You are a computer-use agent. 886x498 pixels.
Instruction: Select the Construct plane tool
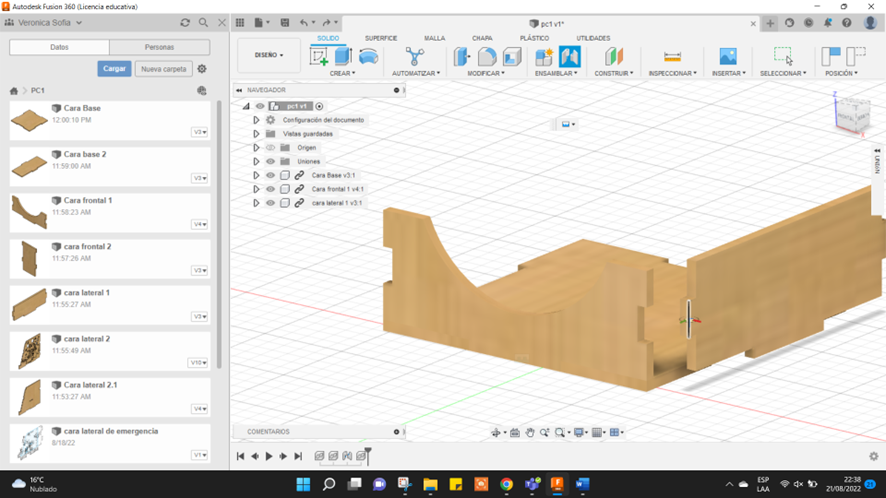tap(614, 57)
